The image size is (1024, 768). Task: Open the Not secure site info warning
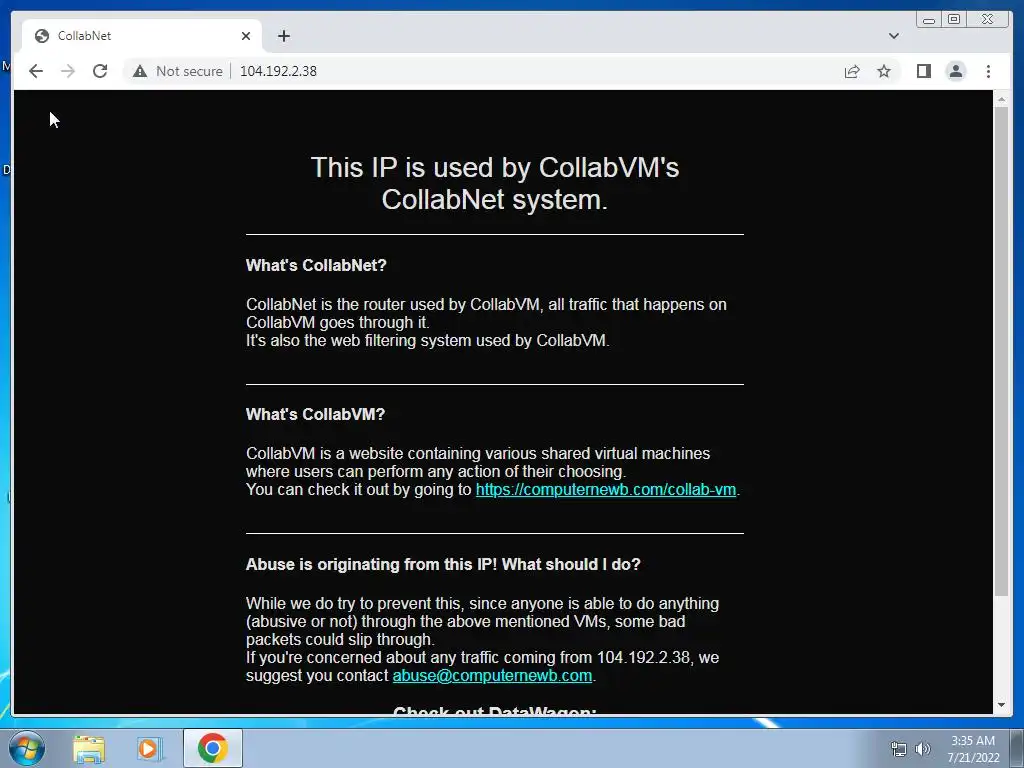point(178,71)
